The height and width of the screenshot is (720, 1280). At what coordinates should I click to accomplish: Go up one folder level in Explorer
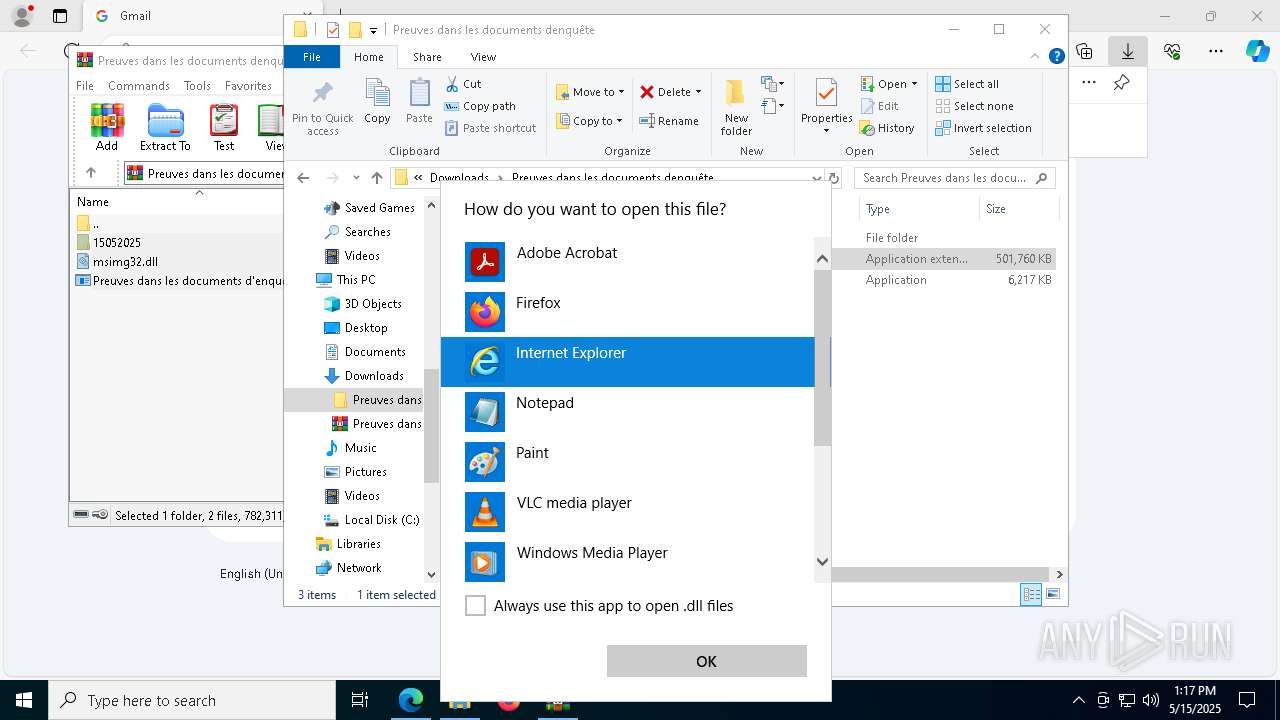click(x=376, y=178)
